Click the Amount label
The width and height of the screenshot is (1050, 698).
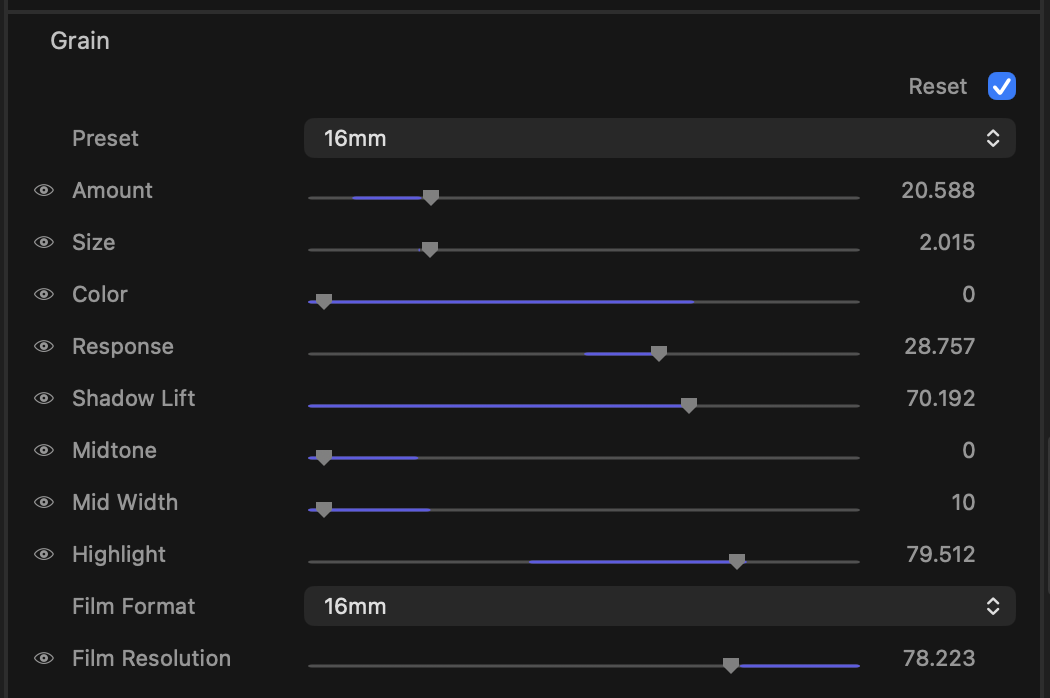pos(112,190)
